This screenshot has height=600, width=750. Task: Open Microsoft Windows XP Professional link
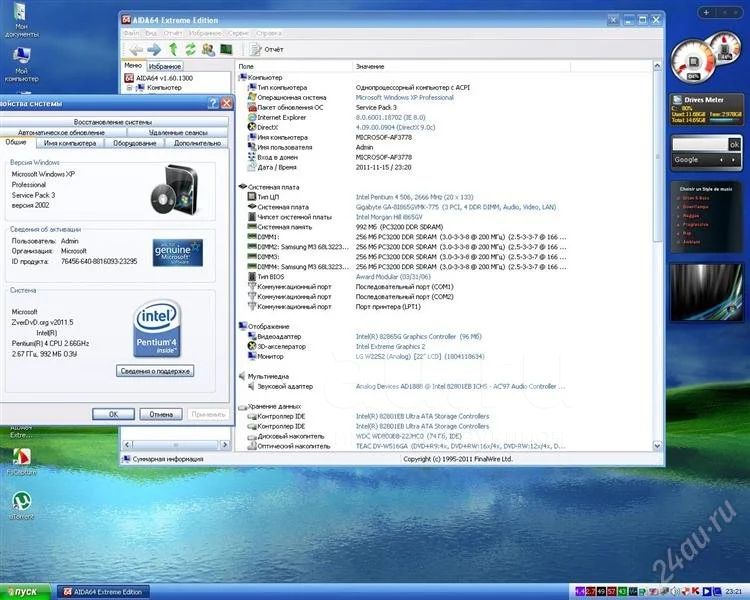point(404,98)
